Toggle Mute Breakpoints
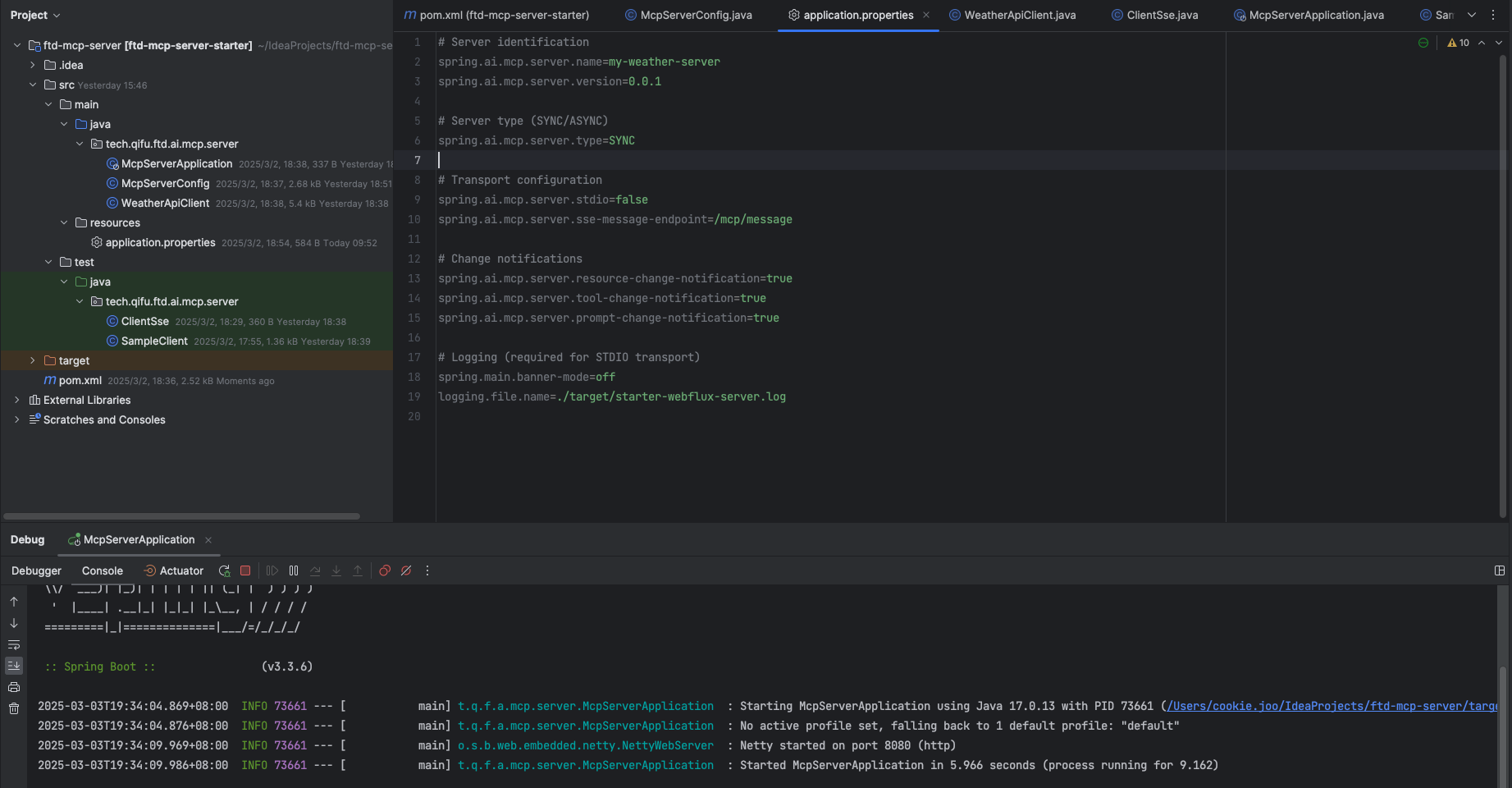The height and width of the screenshot is (788, 1512). tap(406, 570)
